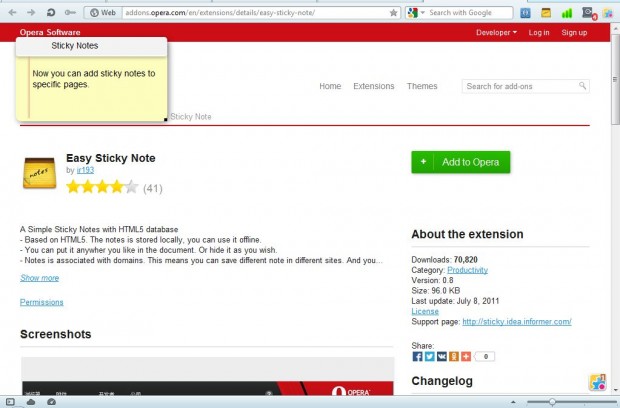Click the Search with Google field
The width and height of the screenshot is (620, 408).
pyautogui.click(x=470, y=13)
